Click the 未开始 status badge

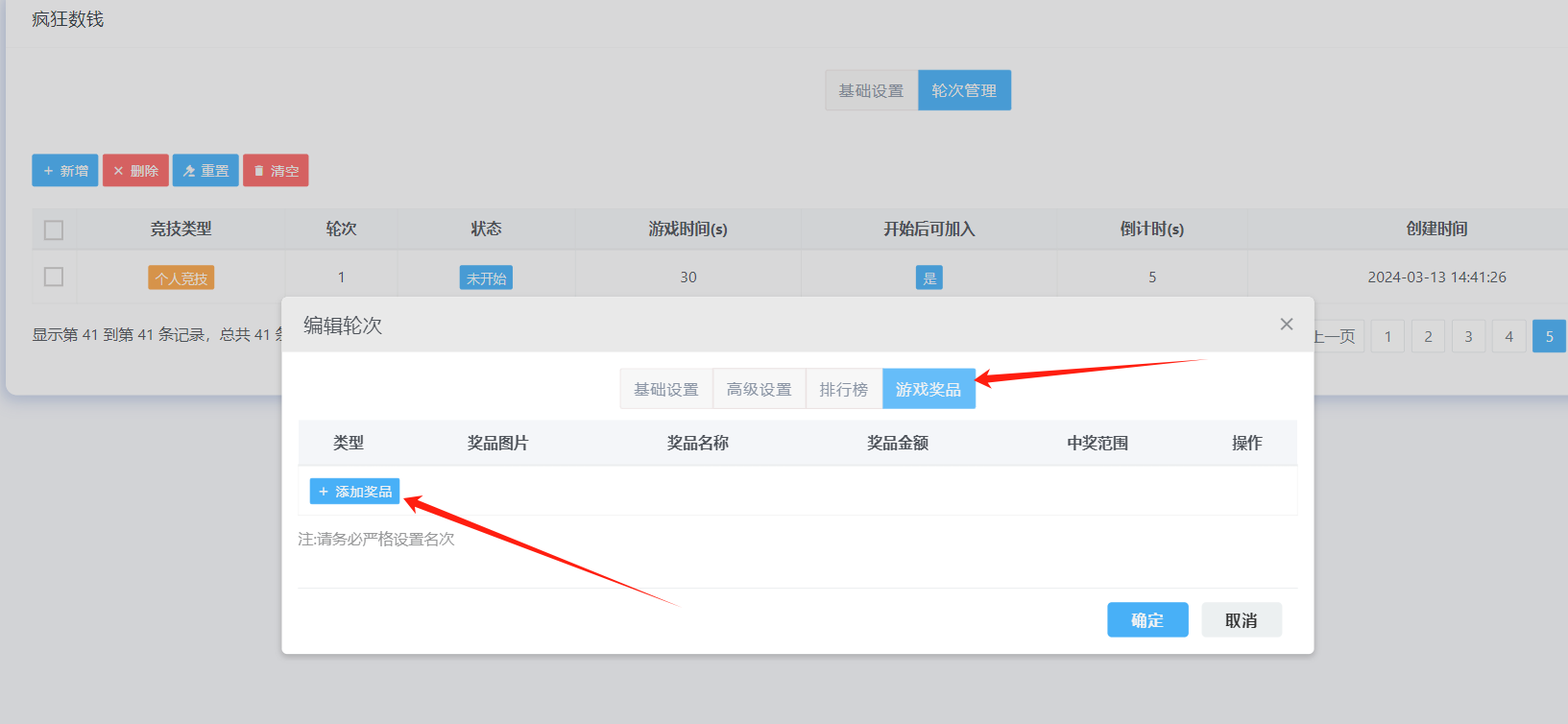[x=486, y=278]
